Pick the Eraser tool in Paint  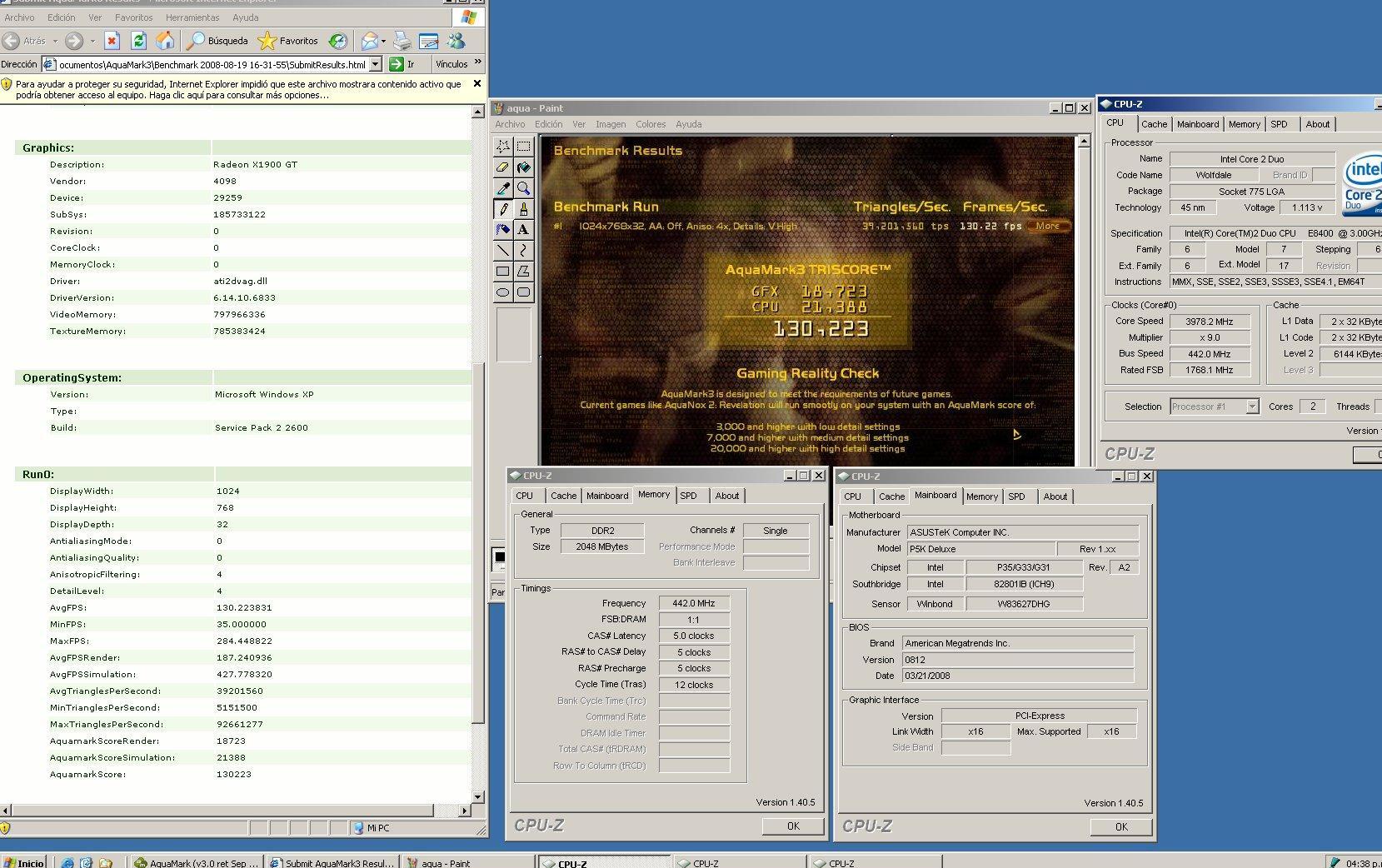[x=503, y=167]
